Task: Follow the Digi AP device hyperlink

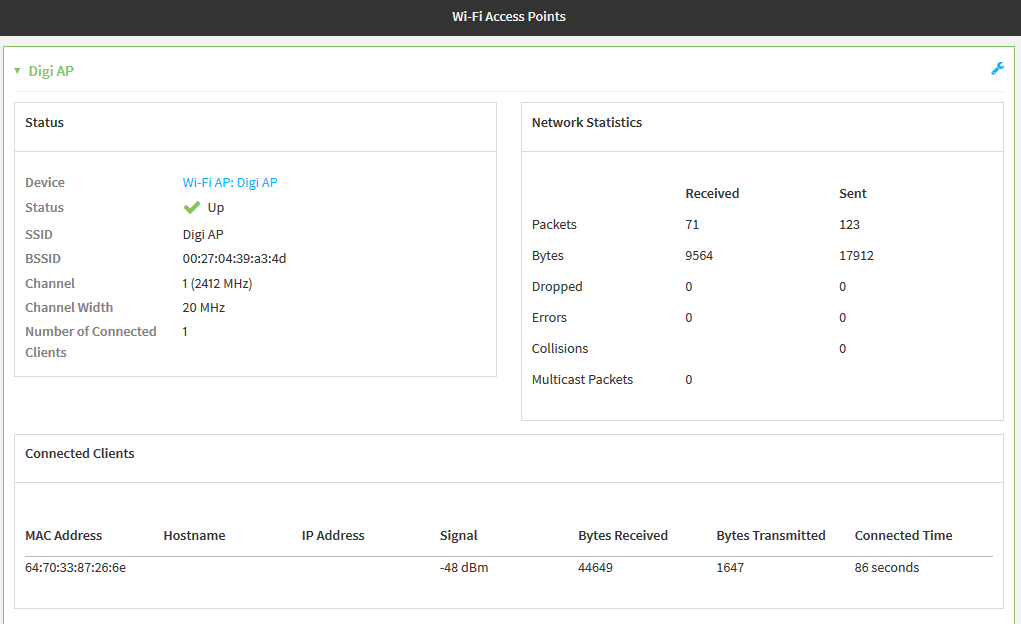Action: [x=229, y=182]
